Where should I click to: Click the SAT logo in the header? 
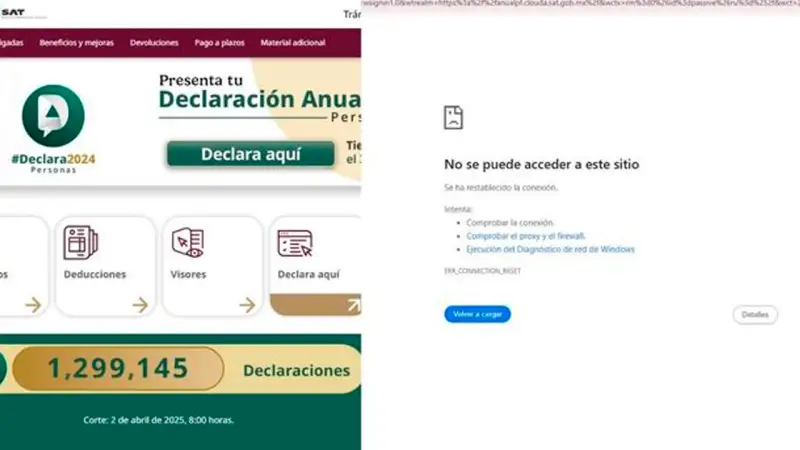[x=12, y=12]
